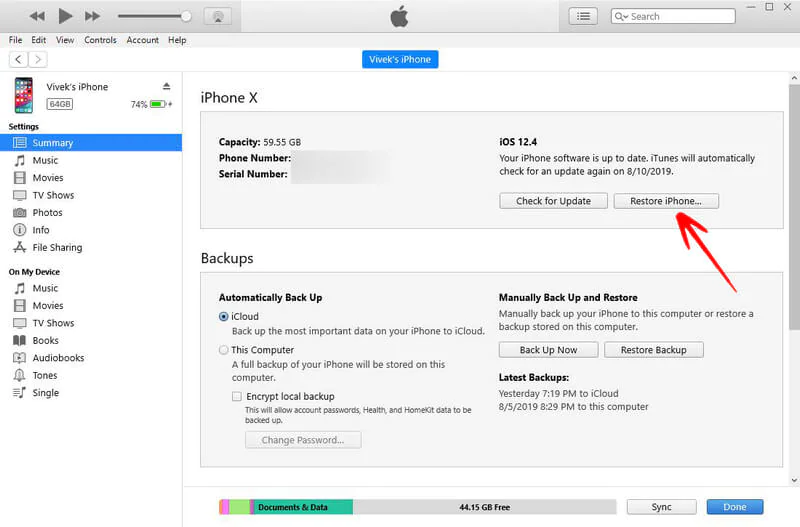
Task: Click the Restore iPhone... button
Action: (666, 201)
